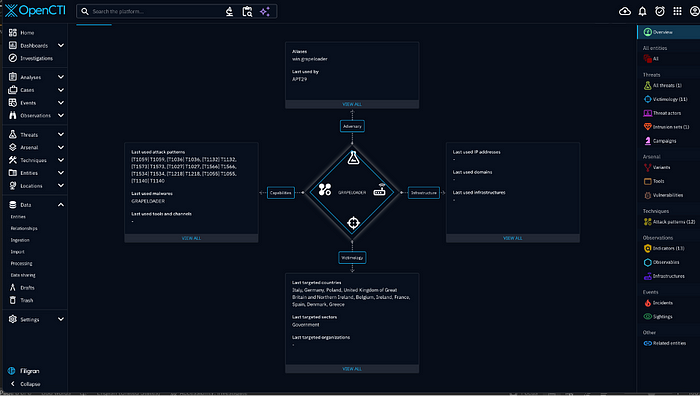
Task: Click the flask adversary icon in diamond
Action: [353, 158]
